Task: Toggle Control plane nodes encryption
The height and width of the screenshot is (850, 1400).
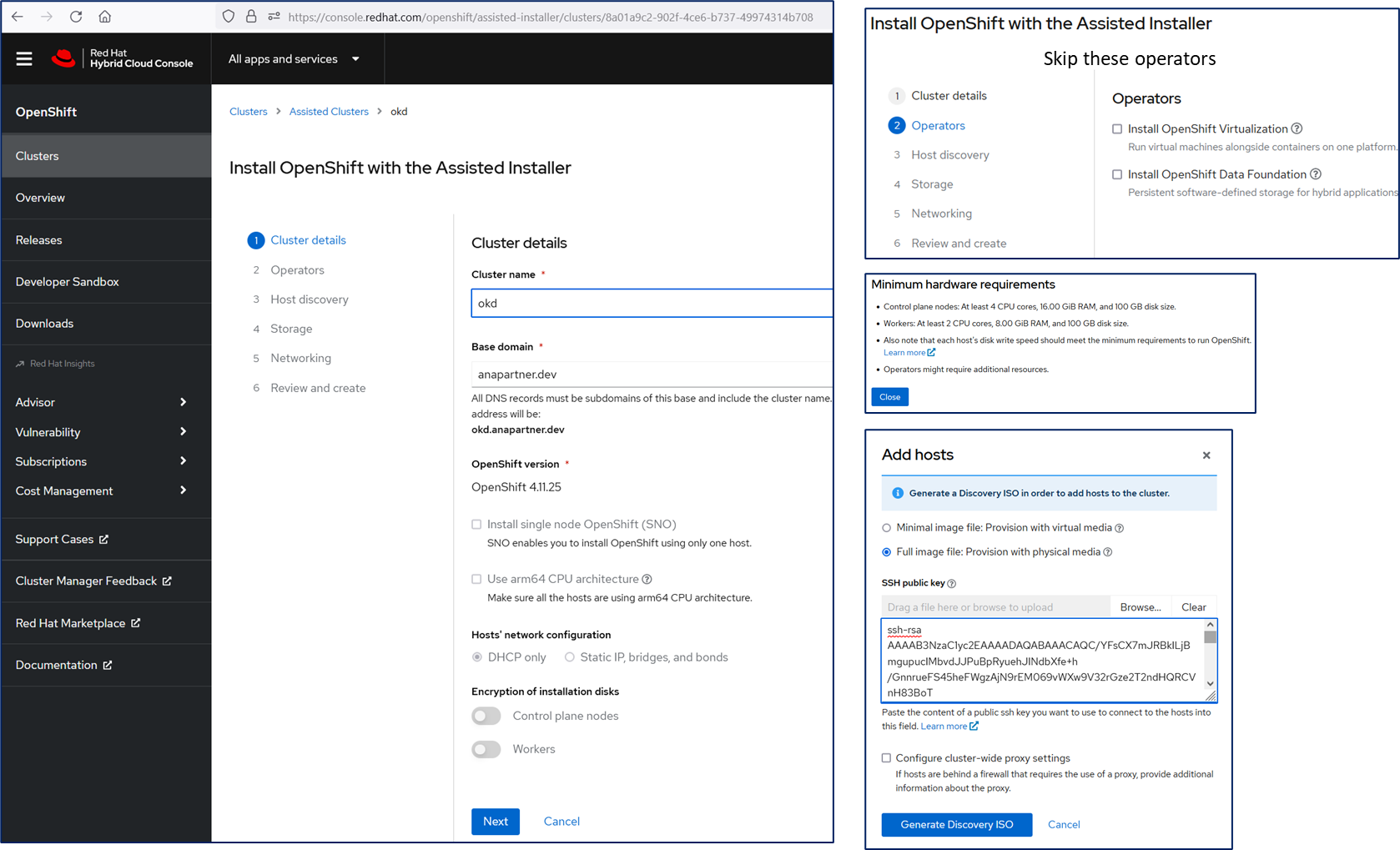Action: pos(486,716)
